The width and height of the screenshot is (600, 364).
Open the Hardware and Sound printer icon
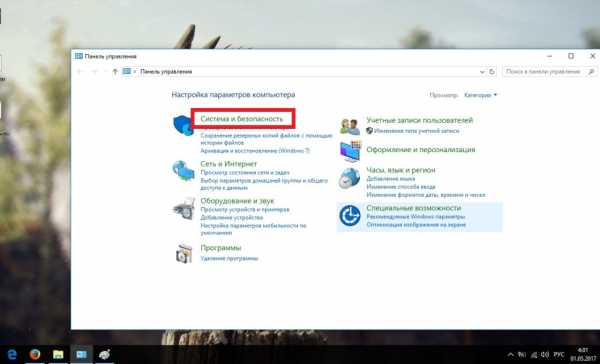(x=184, y=209)
